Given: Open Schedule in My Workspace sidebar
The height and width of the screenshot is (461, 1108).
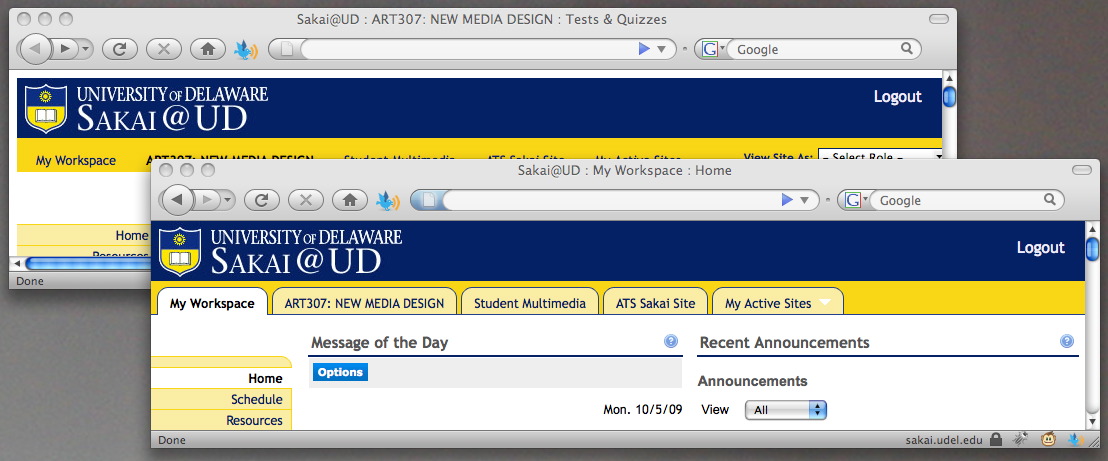Looking at the screenshot, I should [257, 399].
